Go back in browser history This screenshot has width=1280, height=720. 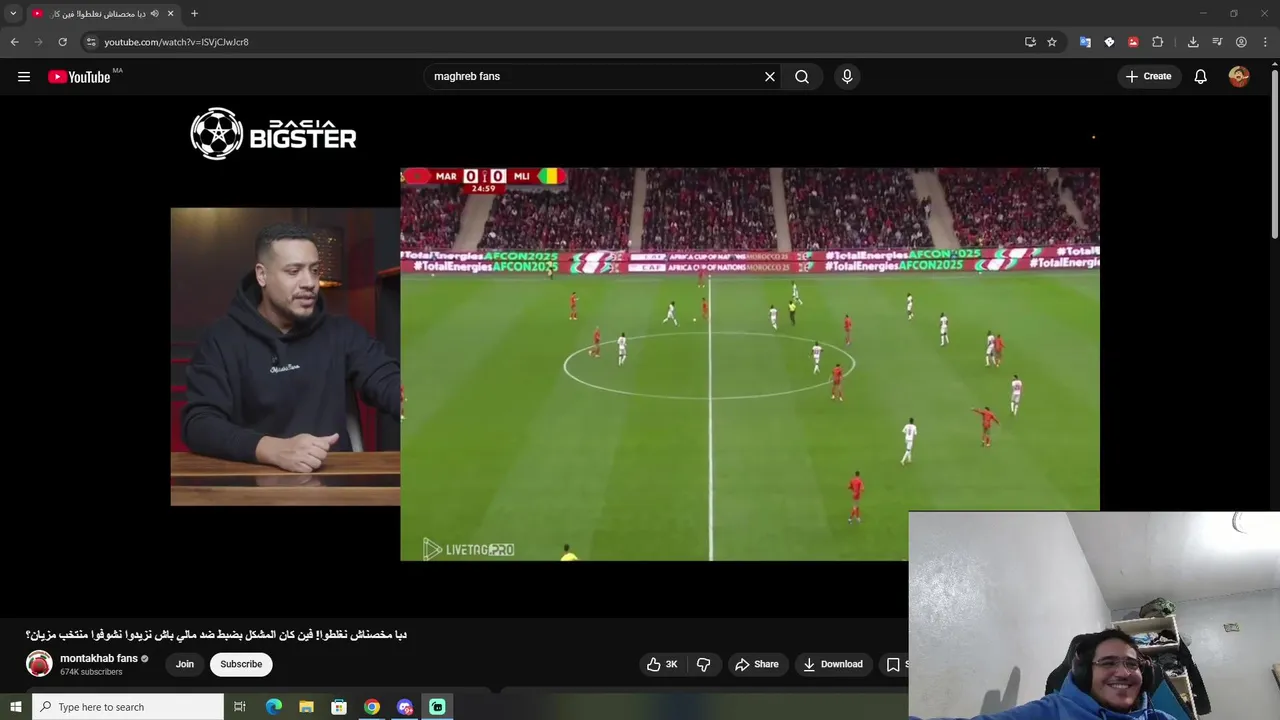pyautogui.click(x=14, y=42)
